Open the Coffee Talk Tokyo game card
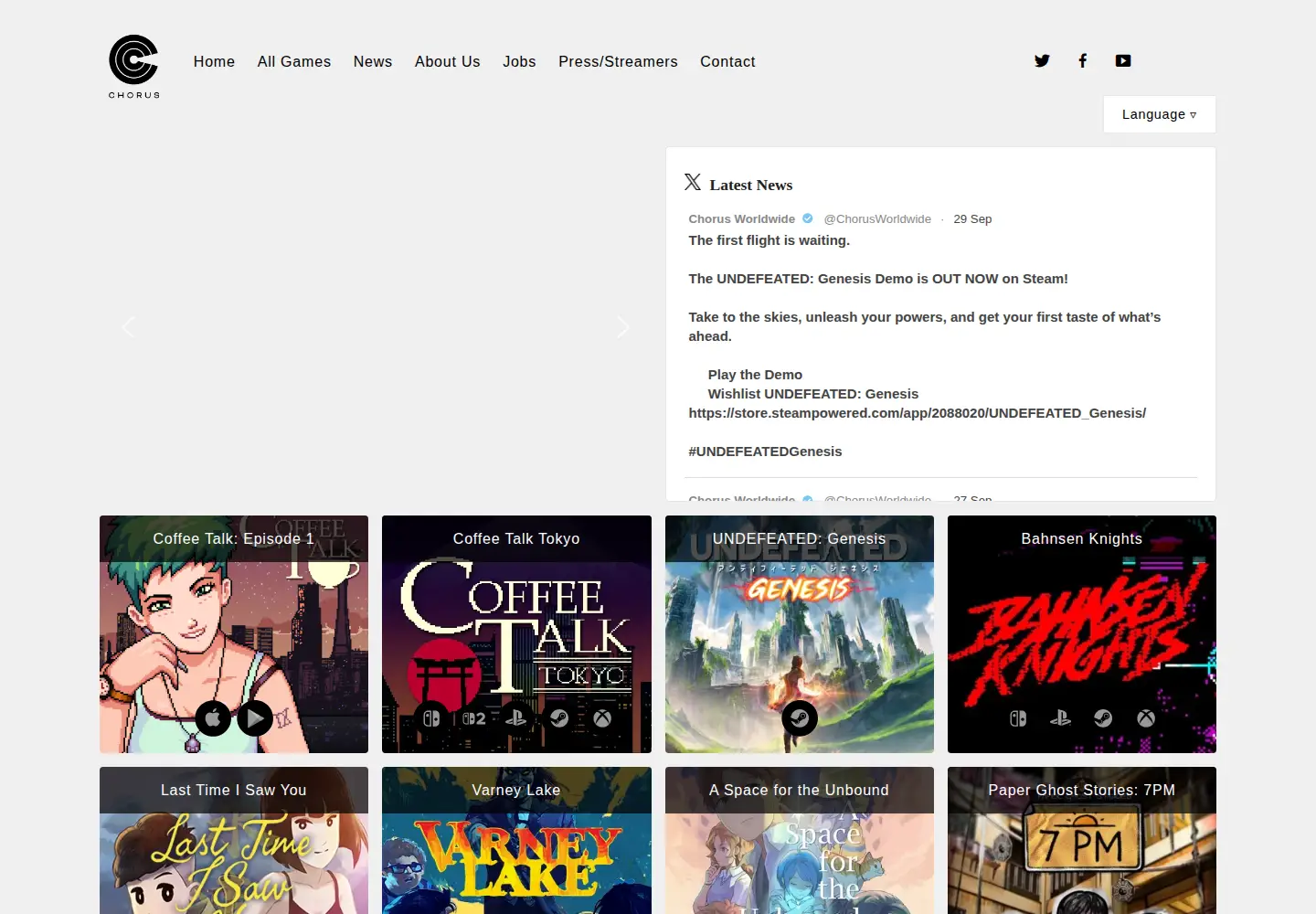The height and width of the screenshot is (914, 1316). [x=516, y=634]
